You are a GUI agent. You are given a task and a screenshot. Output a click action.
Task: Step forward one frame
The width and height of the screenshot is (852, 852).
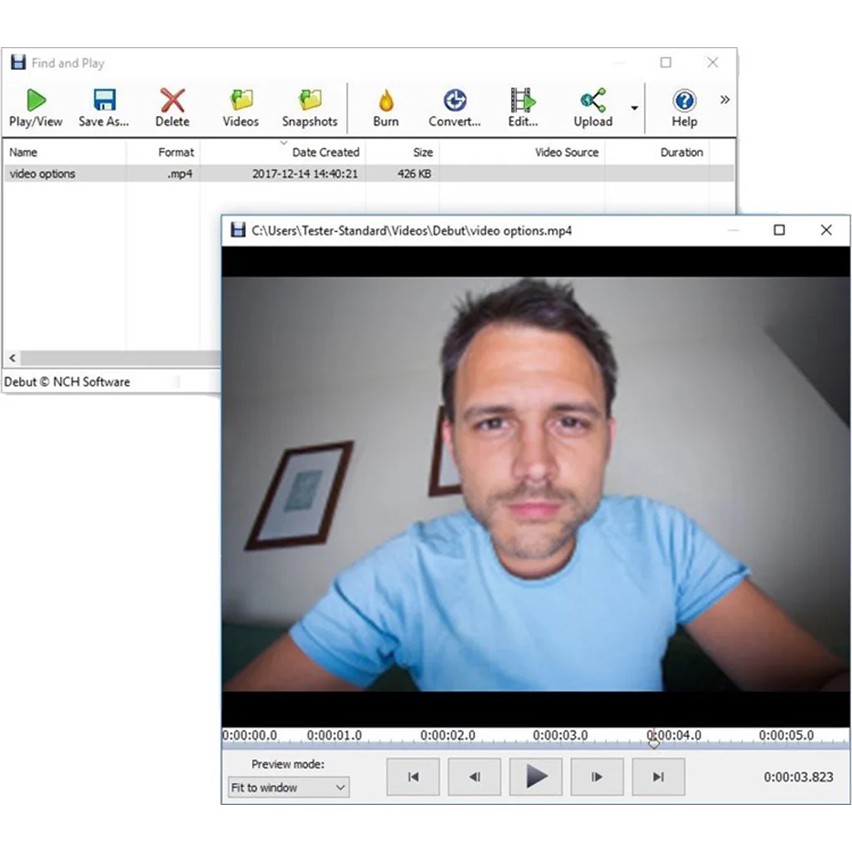tap(597, 777)
